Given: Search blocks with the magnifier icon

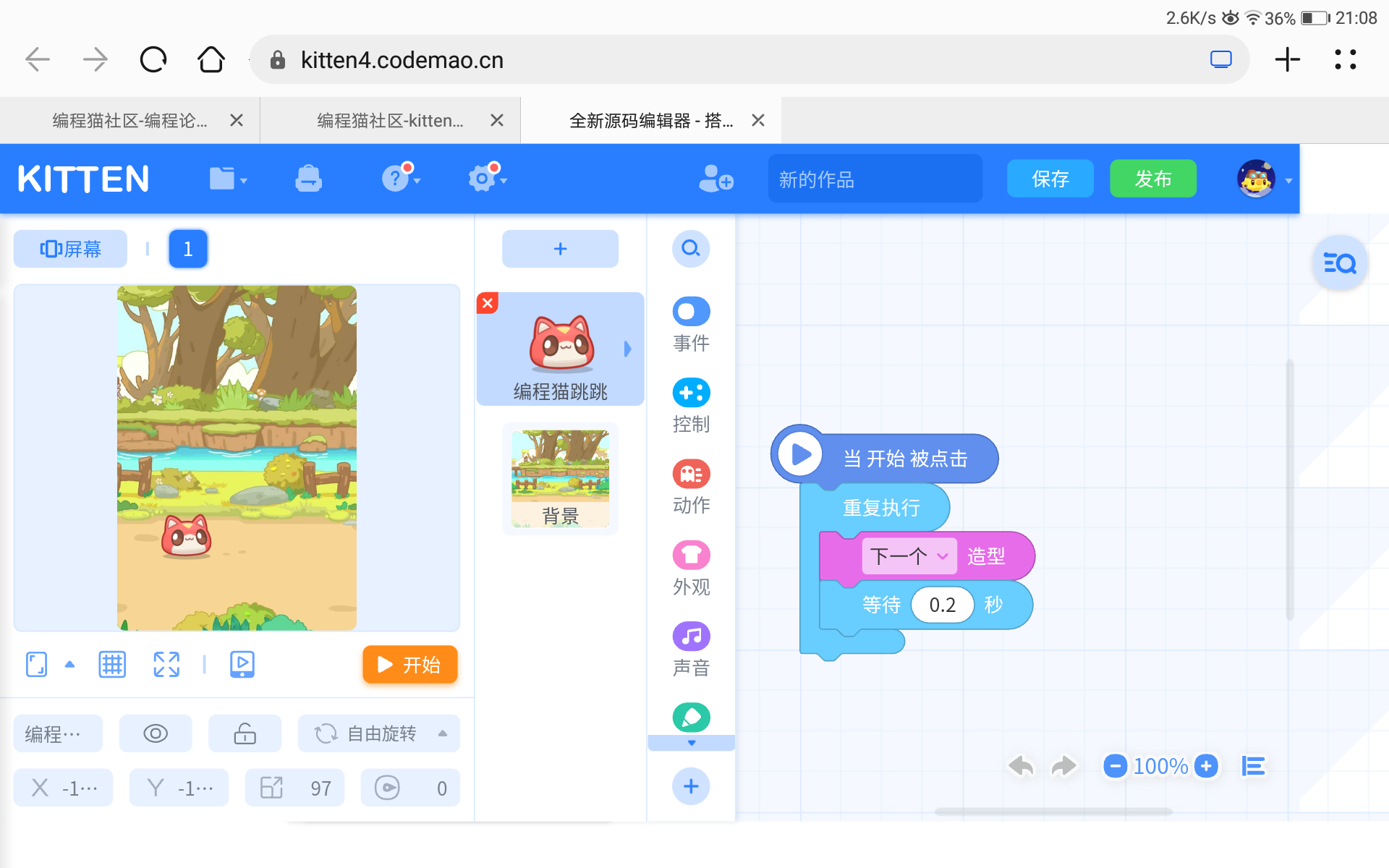Looking at the screenshot, I should [x=691, y=249].
